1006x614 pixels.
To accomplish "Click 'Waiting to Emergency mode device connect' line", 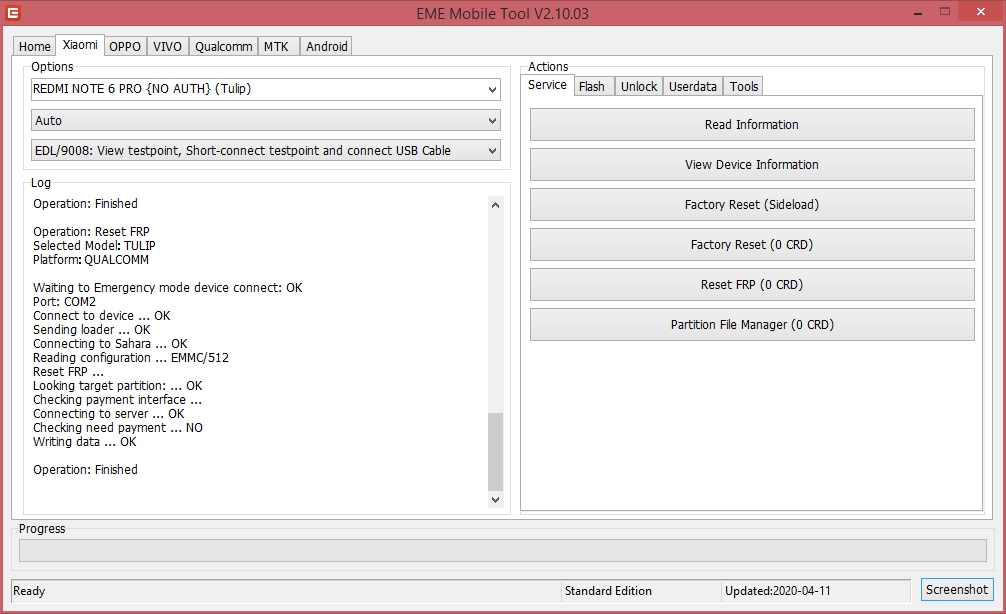I will coord(167,287).
